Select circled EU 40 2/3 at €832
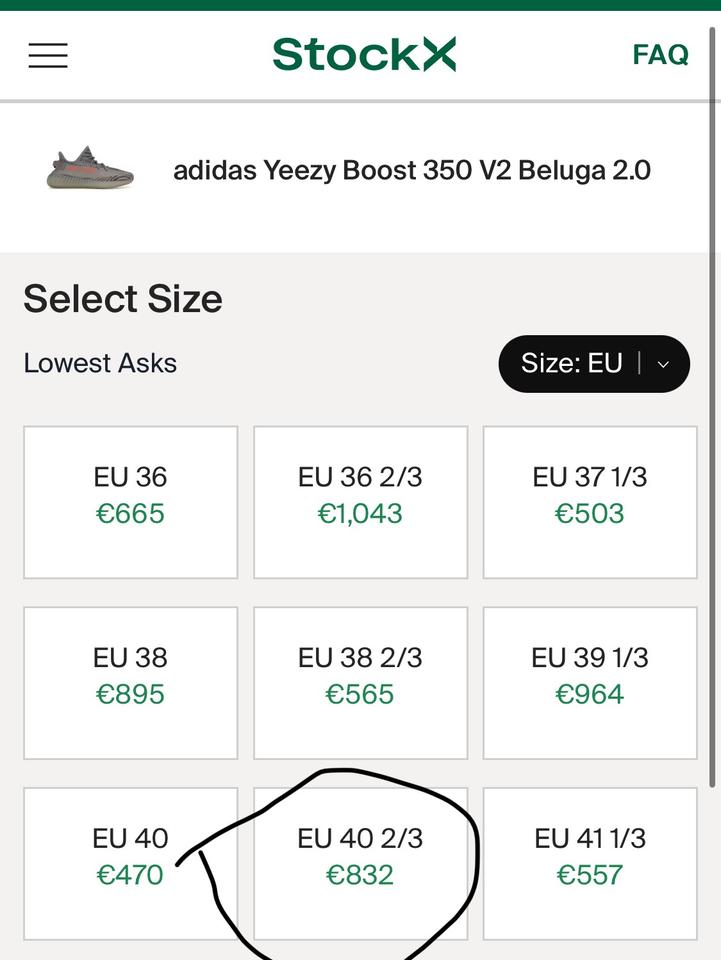This screenshot has height=960, width=721. (360, 863)
